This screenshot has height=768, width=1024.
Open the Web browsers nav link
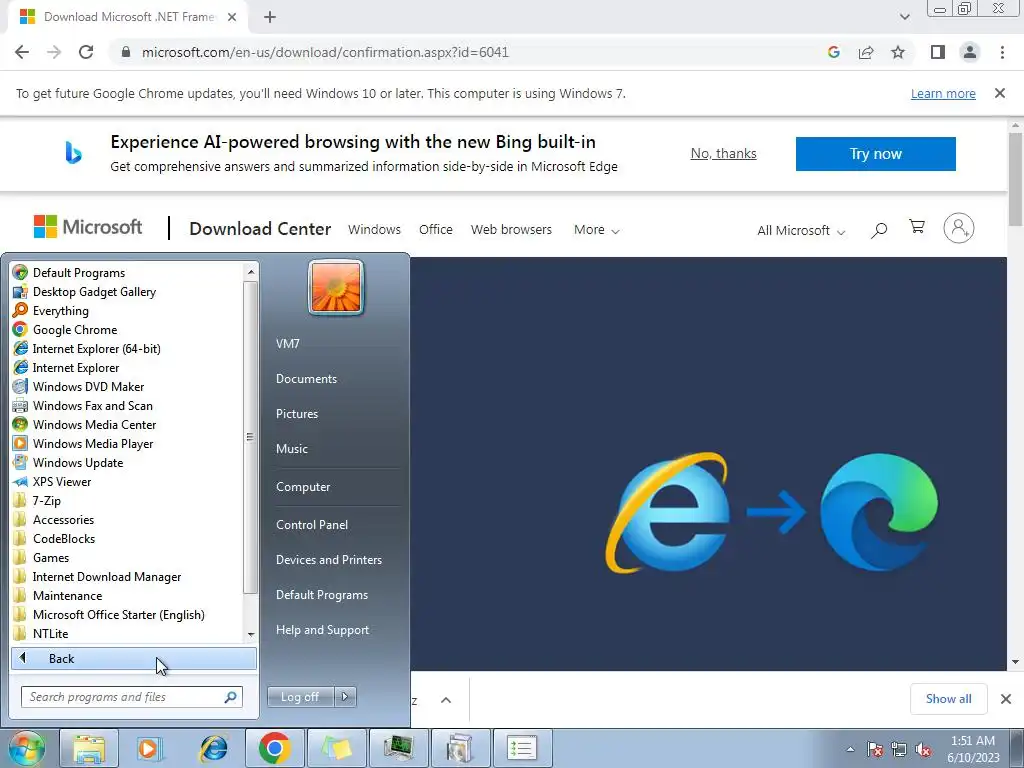(511, 230)
